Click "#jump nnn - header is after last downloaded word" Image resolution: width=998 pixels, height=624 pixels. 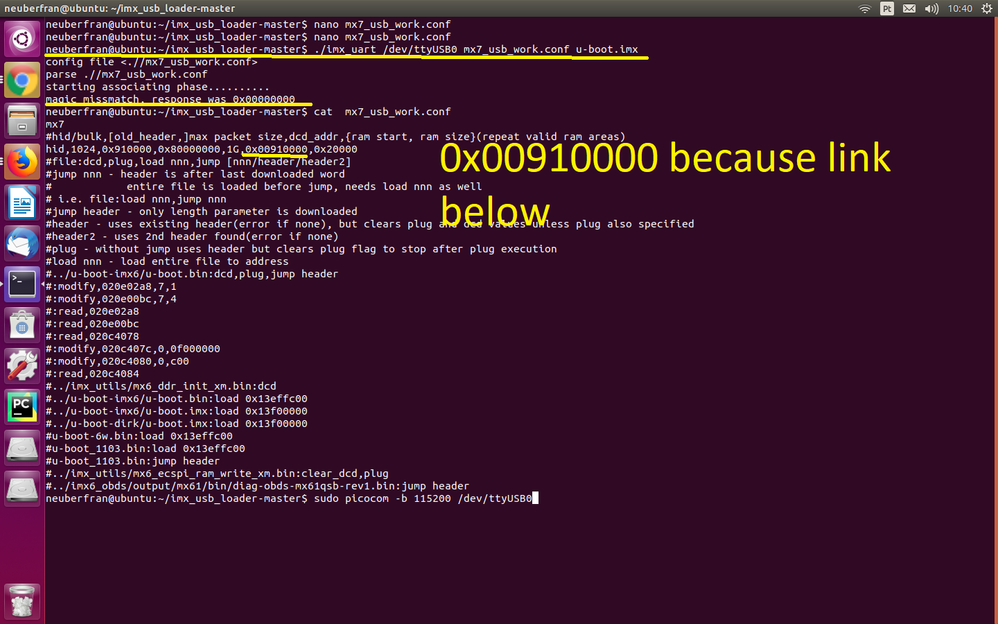pos(195,174)
